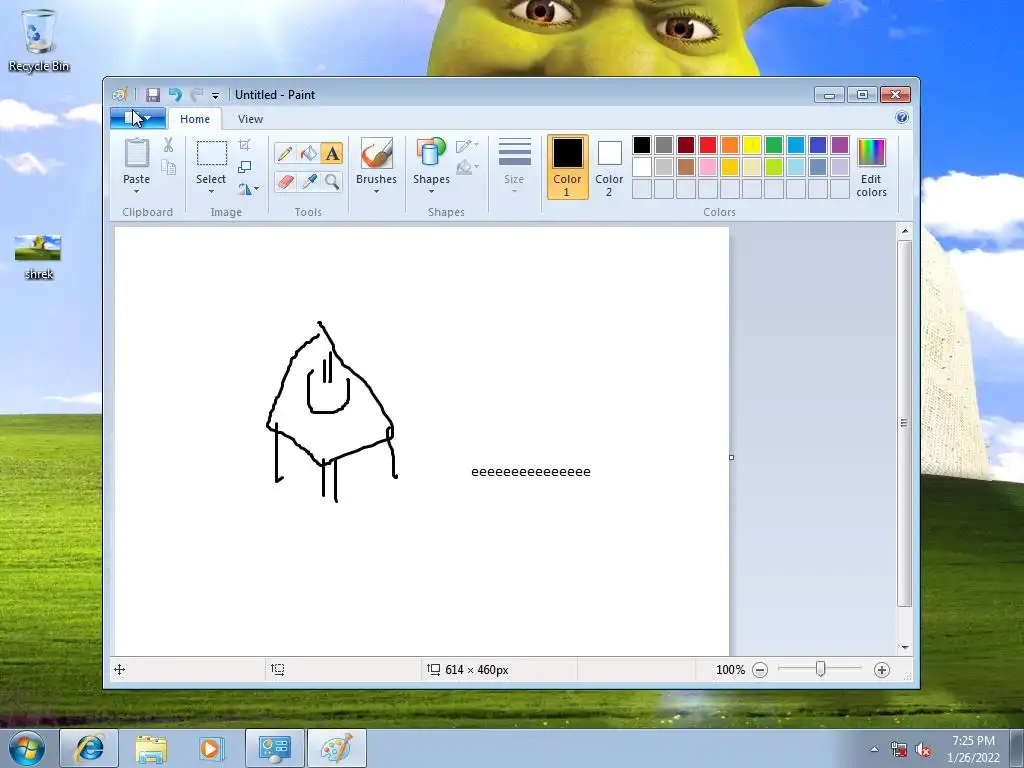
Task: Switch to the Home ribbon tab
Action: 195,119
